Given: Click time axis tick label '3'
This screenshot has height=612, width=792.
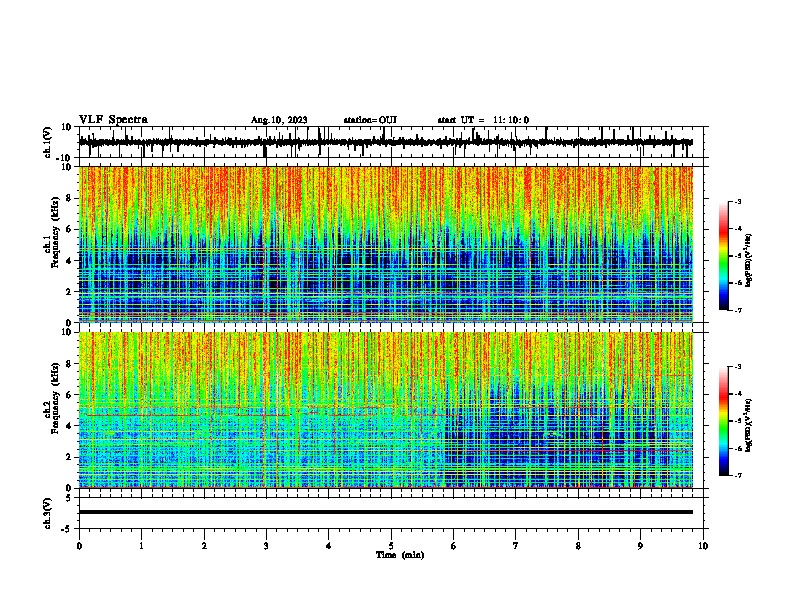Looking at the screenshot, I should pos(266,546).
